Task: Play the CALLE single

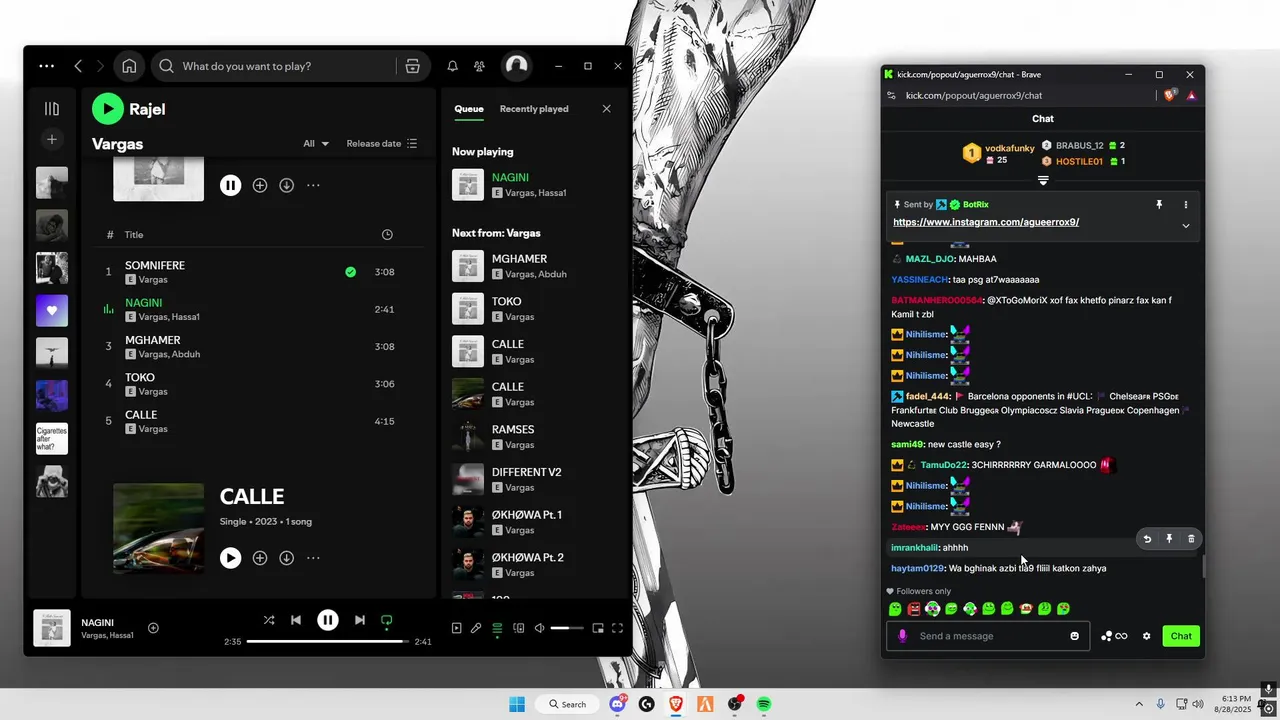Action: (x=230, y=558)
